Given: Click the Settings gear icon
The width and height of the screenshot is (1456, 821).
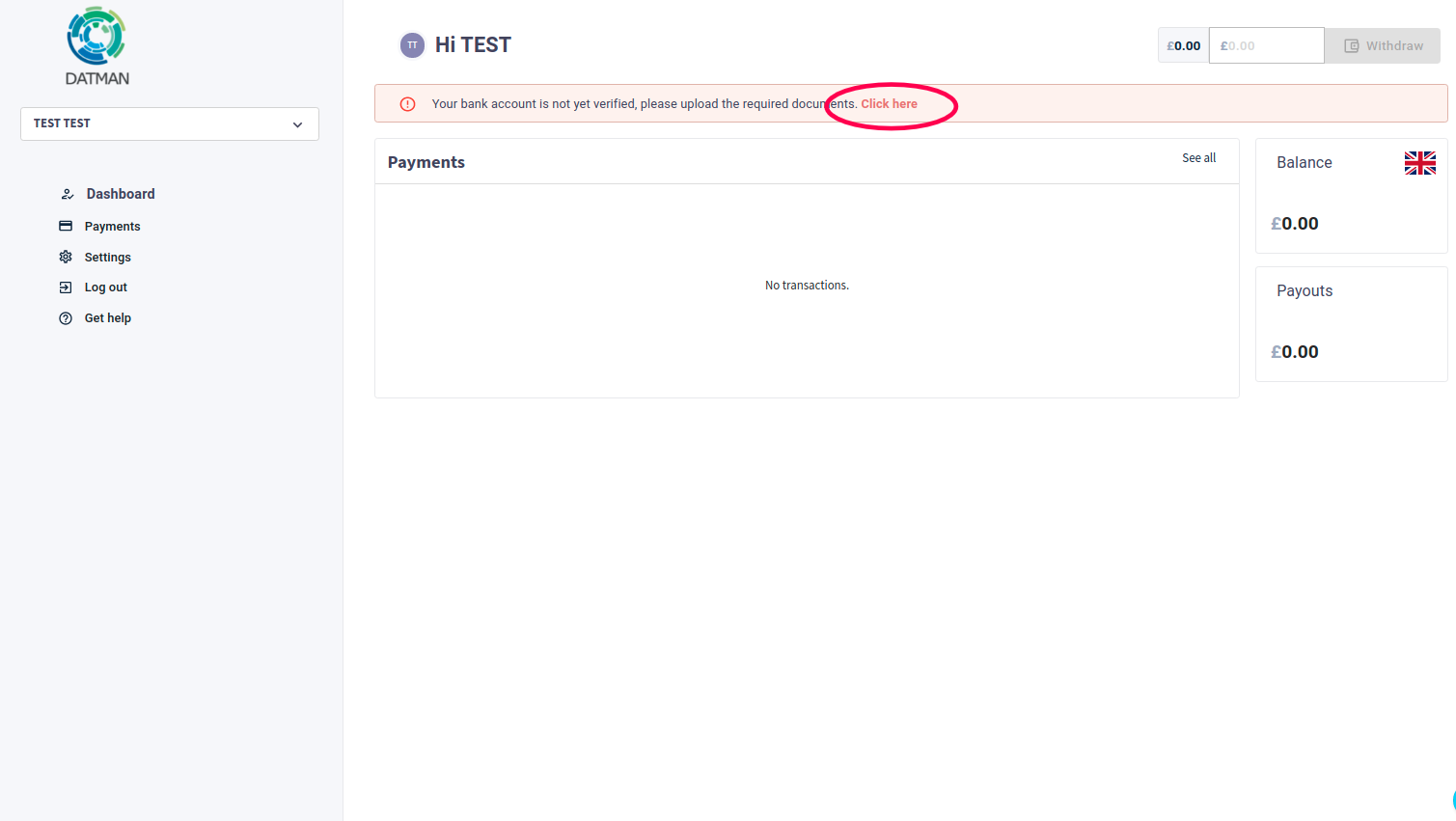Looking at the screenshot, I should tap(66, 257).
